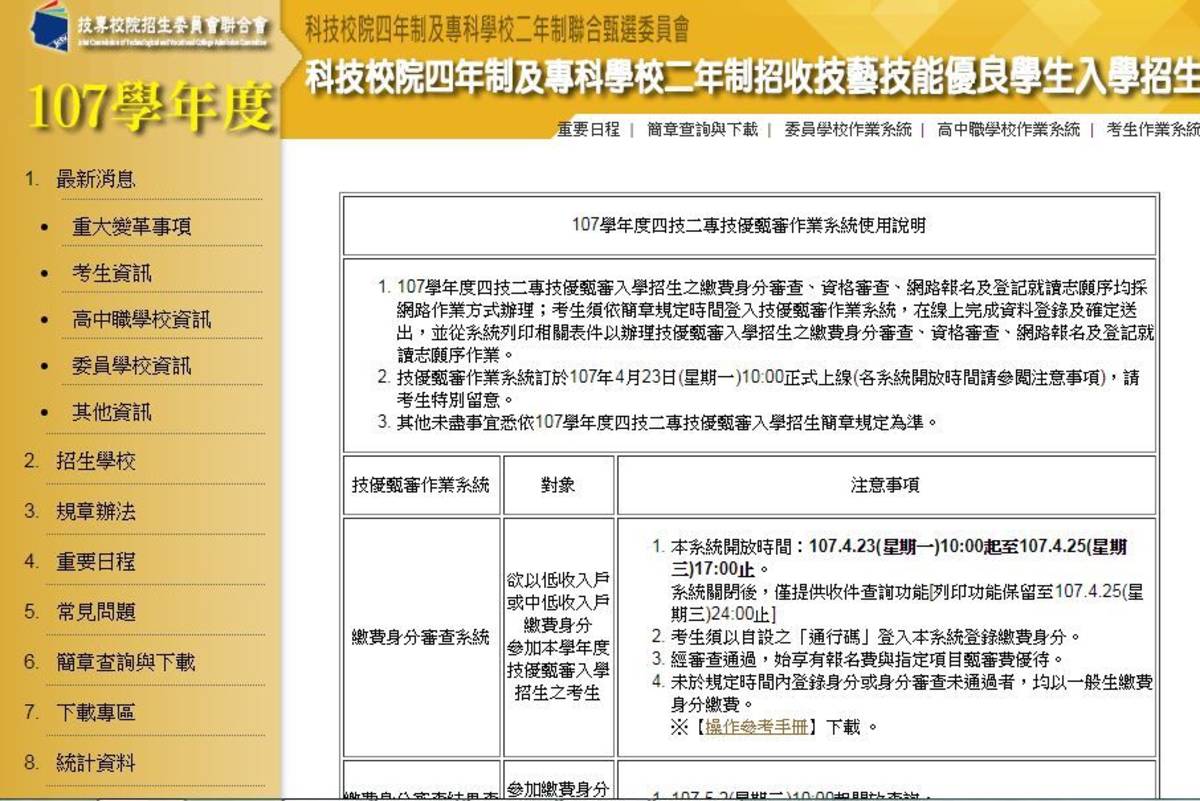Open 重大變革事項 sidebar link
This screenshot has width=1200, height=801.
tap(131, 227)
